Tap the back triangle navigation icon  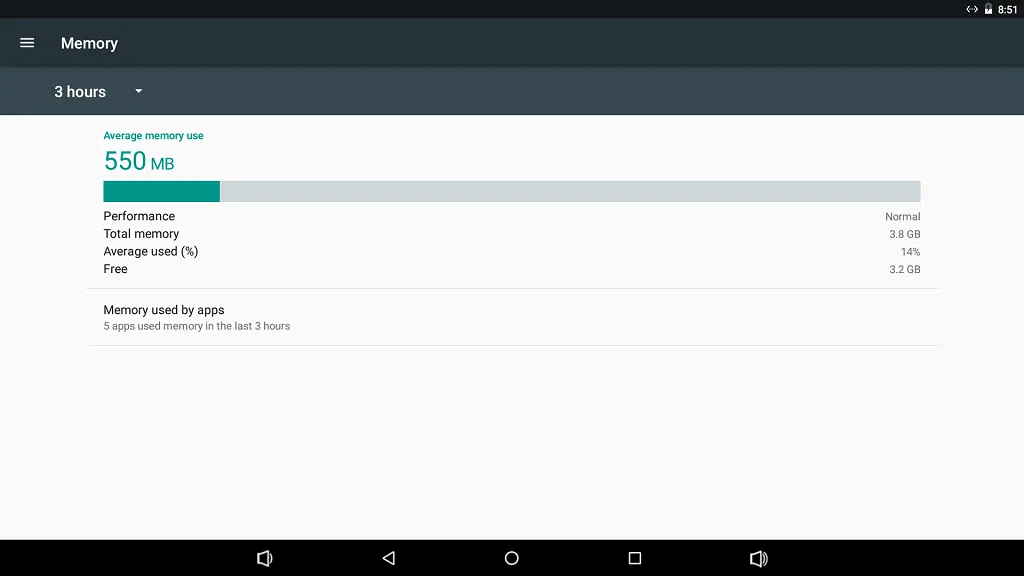389,558
